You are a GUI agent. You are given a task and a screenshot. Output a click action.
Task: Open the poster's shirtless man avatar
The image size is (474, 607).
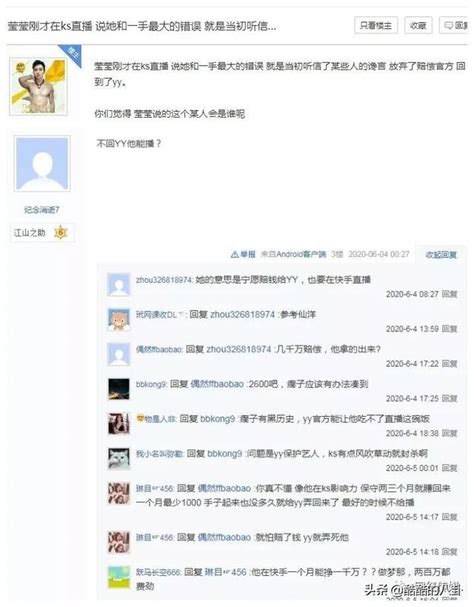click(38, 86)
